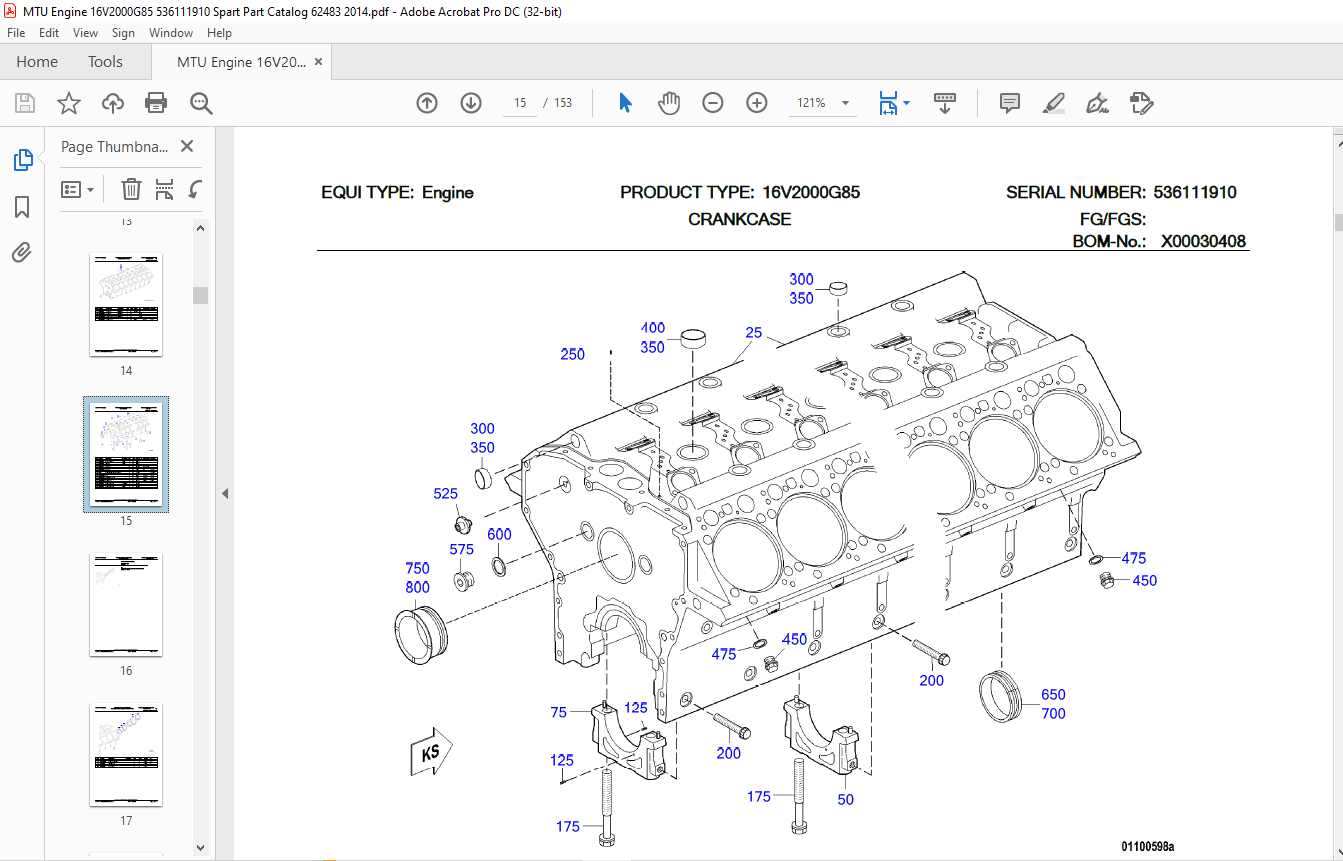Image resolution: width=1343 pixels, height=861 pixels.
Task: Select the page 17 thumbnail
Action: point(126,754)
